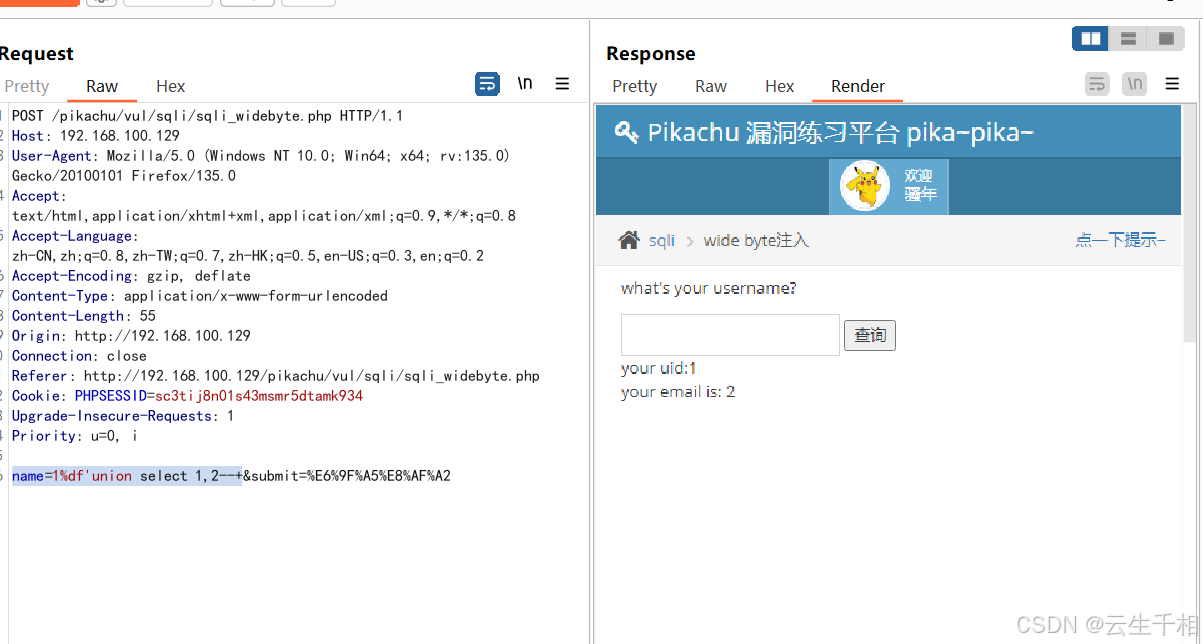Click the "your email is: 2" result text
The height and width of the screenshot is (644, 1203).
pyautogui.click(x=678, y=392)
